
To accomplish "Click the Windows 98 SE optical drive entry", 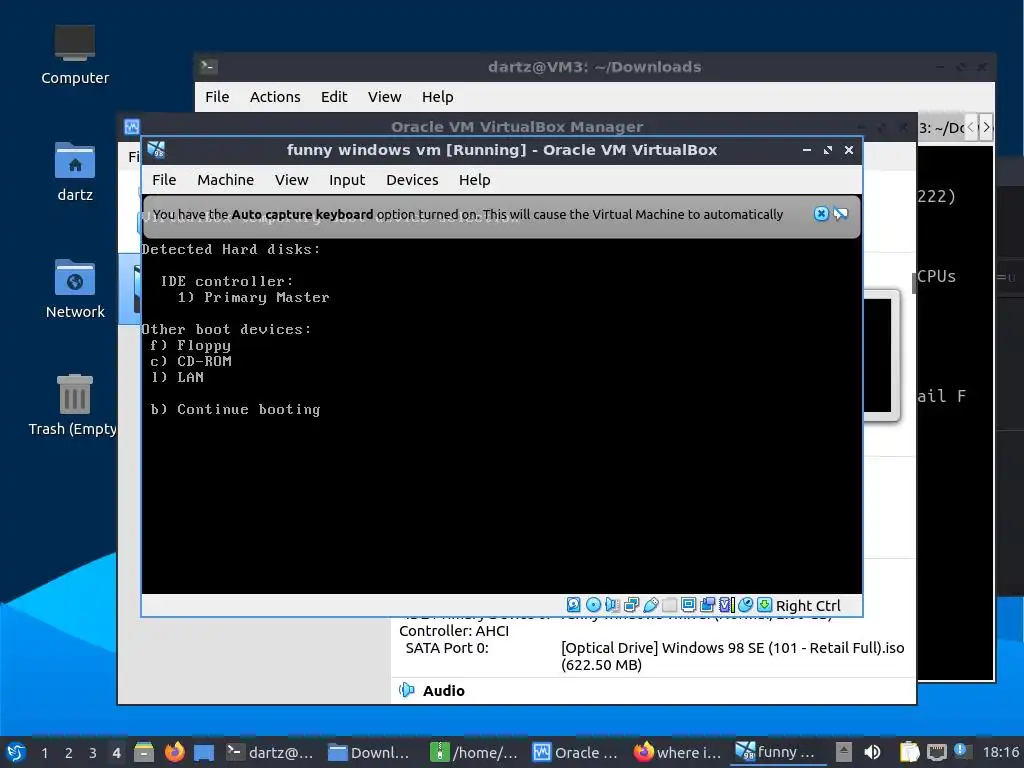I will click(x=732, y=656).
